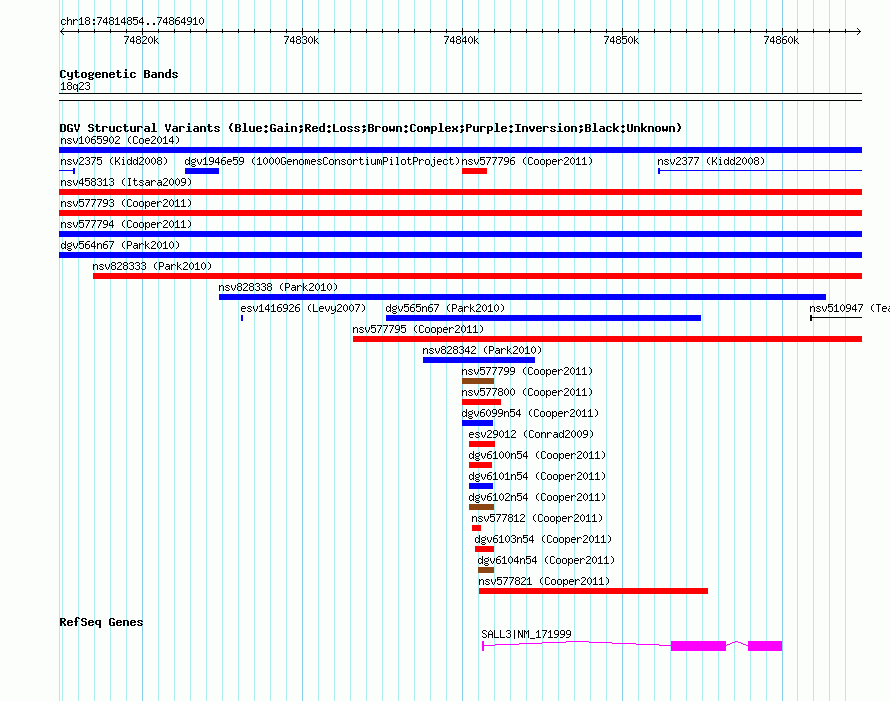Click the blue dgv1946e59 bar
Viewport: 890px width, 701px height.
(x=201, y=171)
